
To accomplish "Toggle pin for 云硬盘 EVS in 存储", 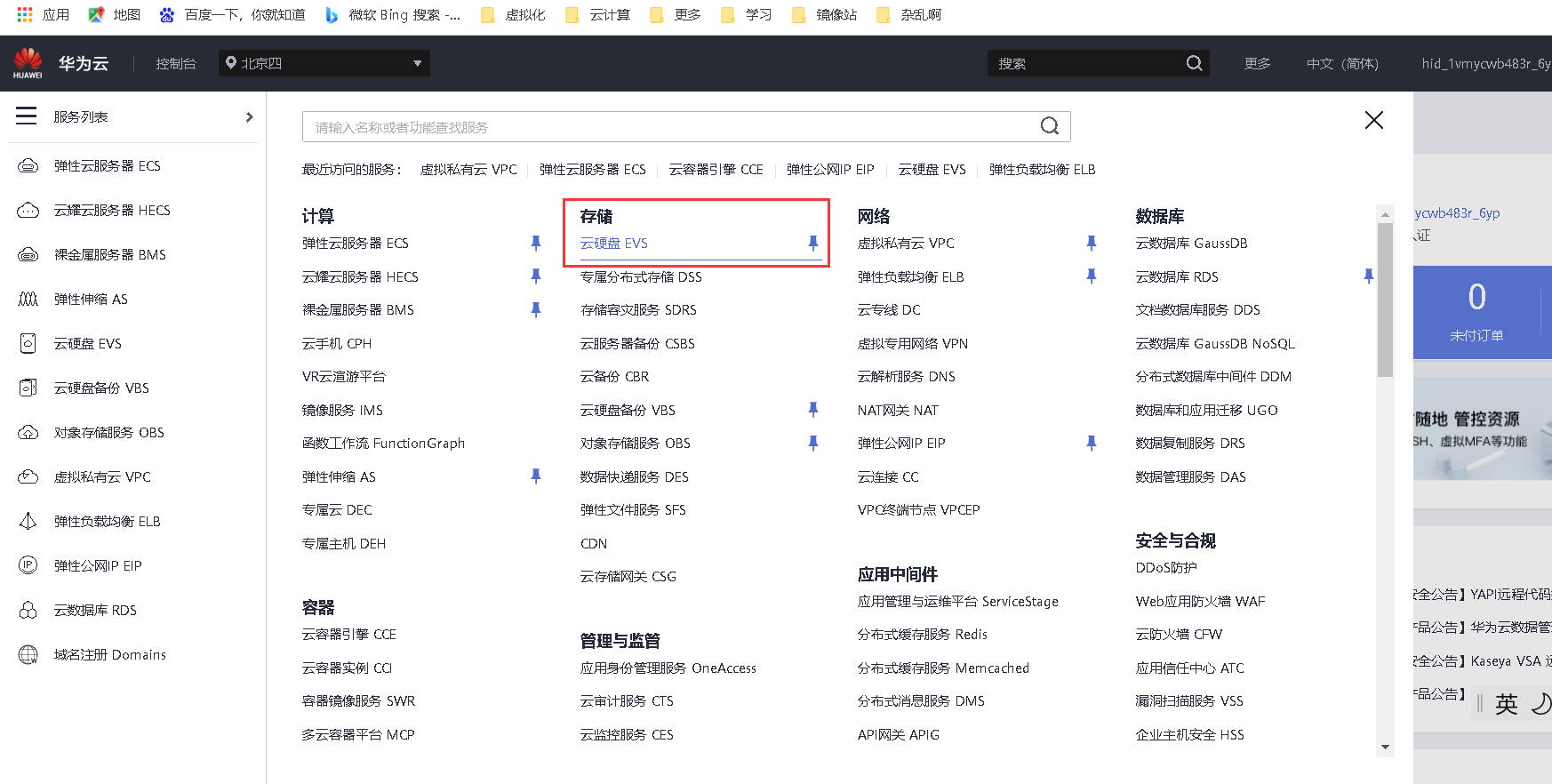I will point(813,243).
